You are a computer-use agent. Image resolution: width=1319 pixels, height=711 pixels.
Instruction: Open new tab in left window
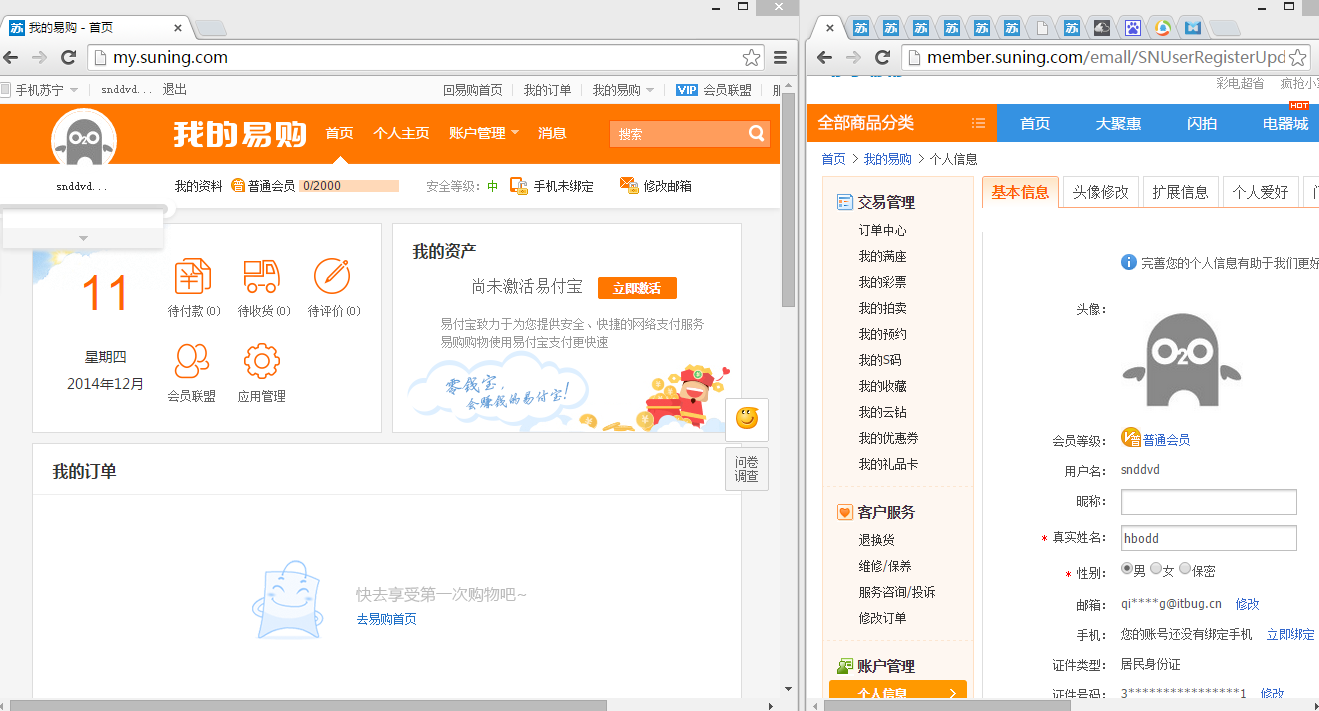click(209, 27)
